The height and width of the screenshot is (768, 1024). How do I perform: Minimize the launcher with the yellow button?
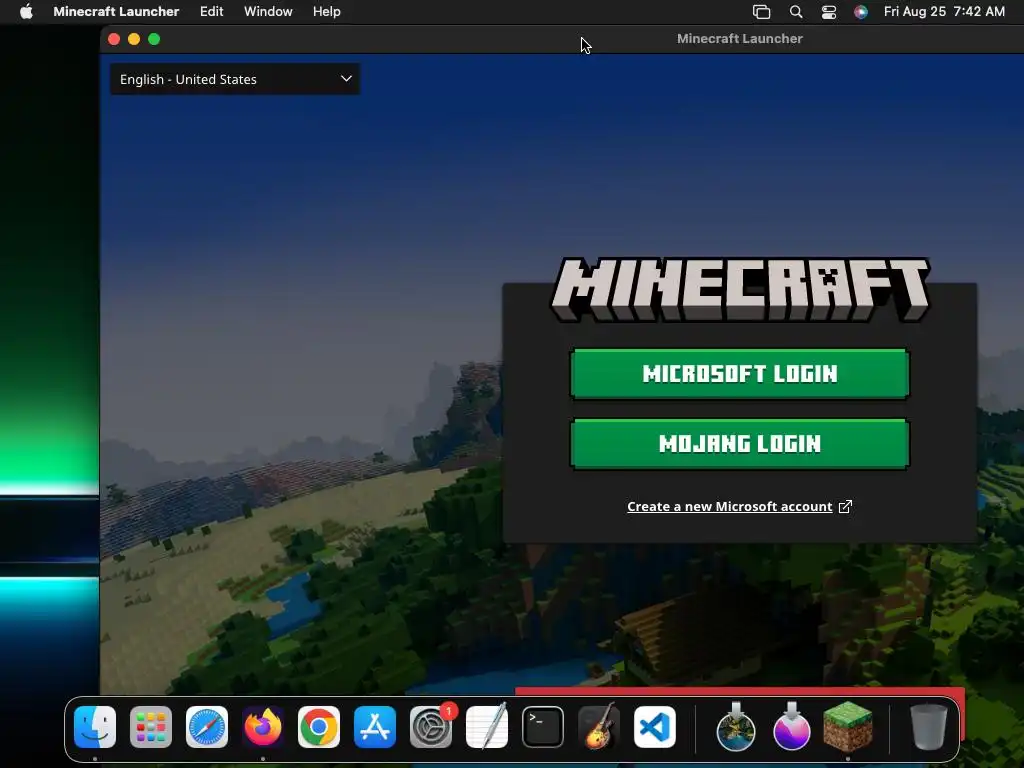(x=134, y=39)
